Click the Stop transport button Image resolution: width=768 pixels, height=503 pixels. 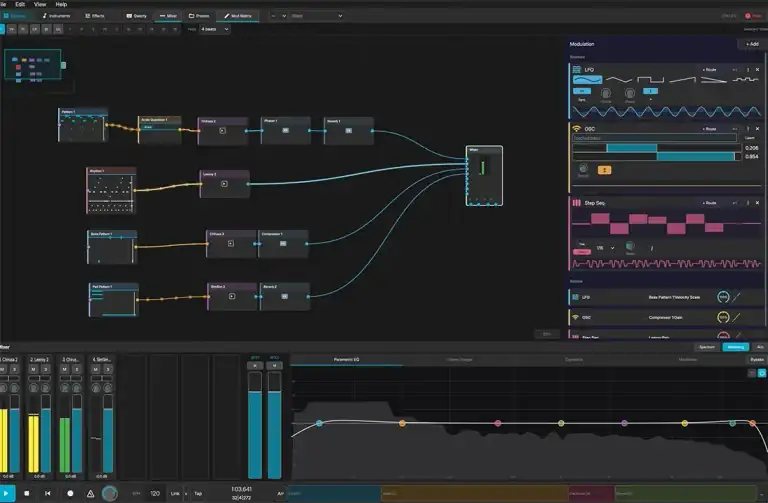pyautogui.click(x=27, y=493)
